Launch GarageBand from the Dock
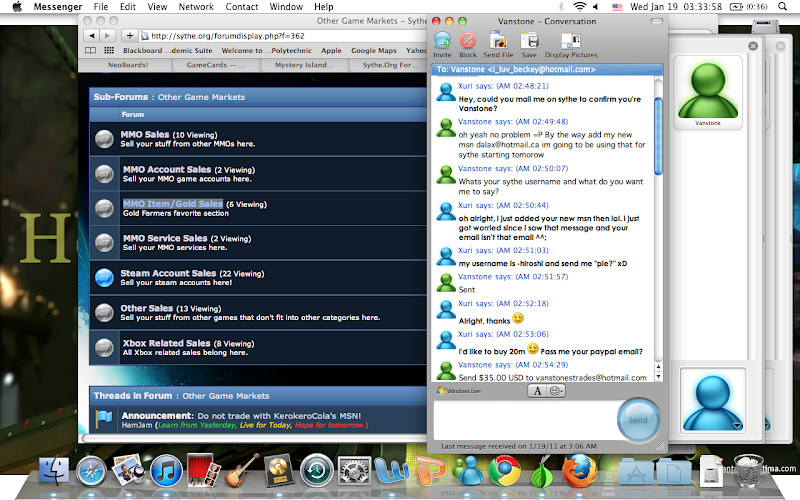Screen dimensions: 800x500 [241, 470]
